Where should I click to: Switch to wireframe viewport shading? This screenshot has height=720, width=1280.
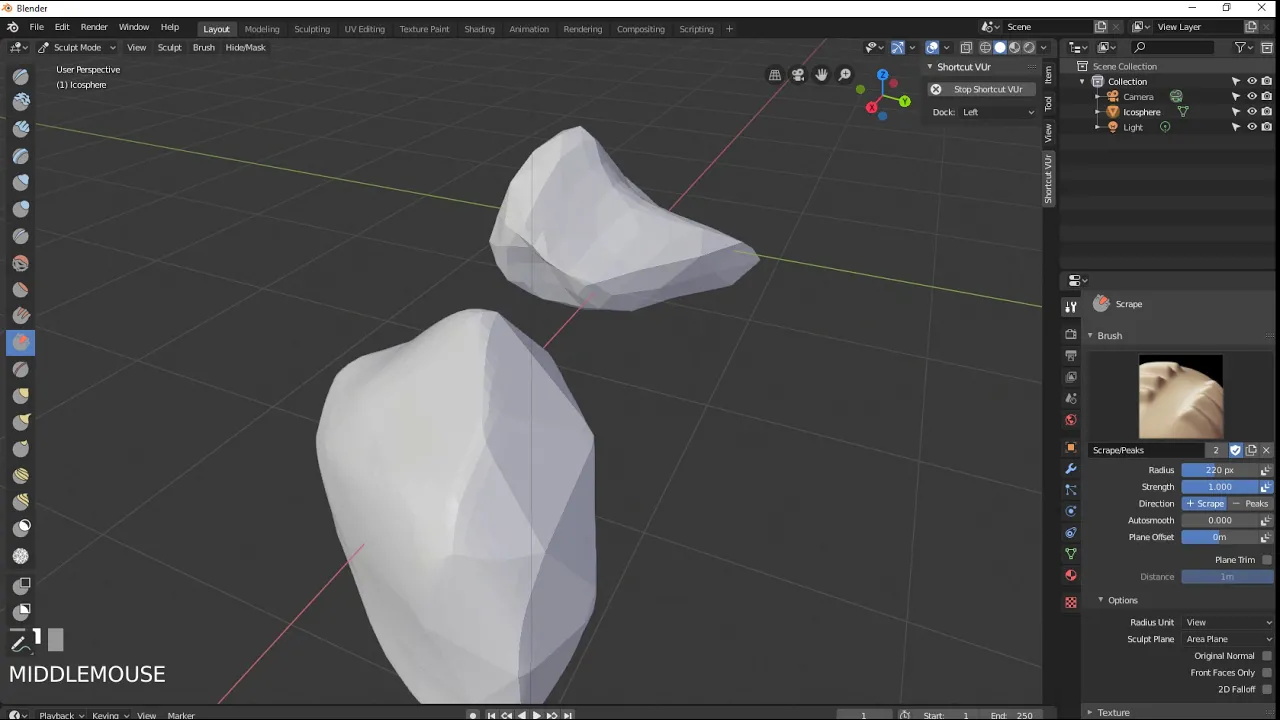pos(986,47)
